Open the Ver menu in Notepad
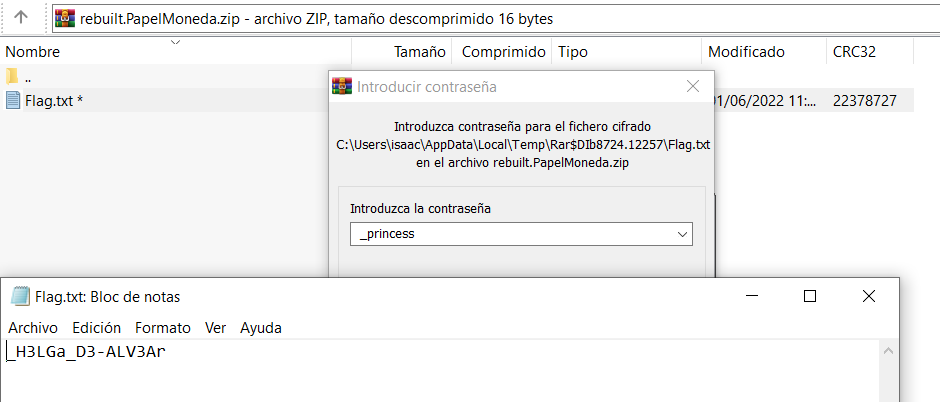This screenshot has height=402, width=940. pos(215,327)
